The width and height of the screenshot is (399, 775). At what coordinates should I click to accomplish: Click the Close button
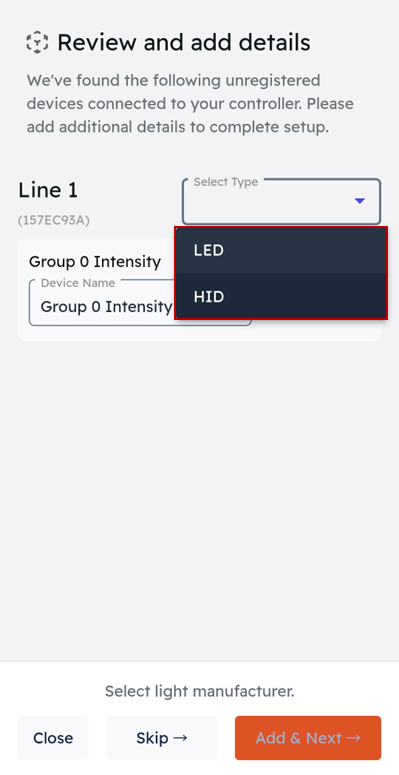point(53,738)
